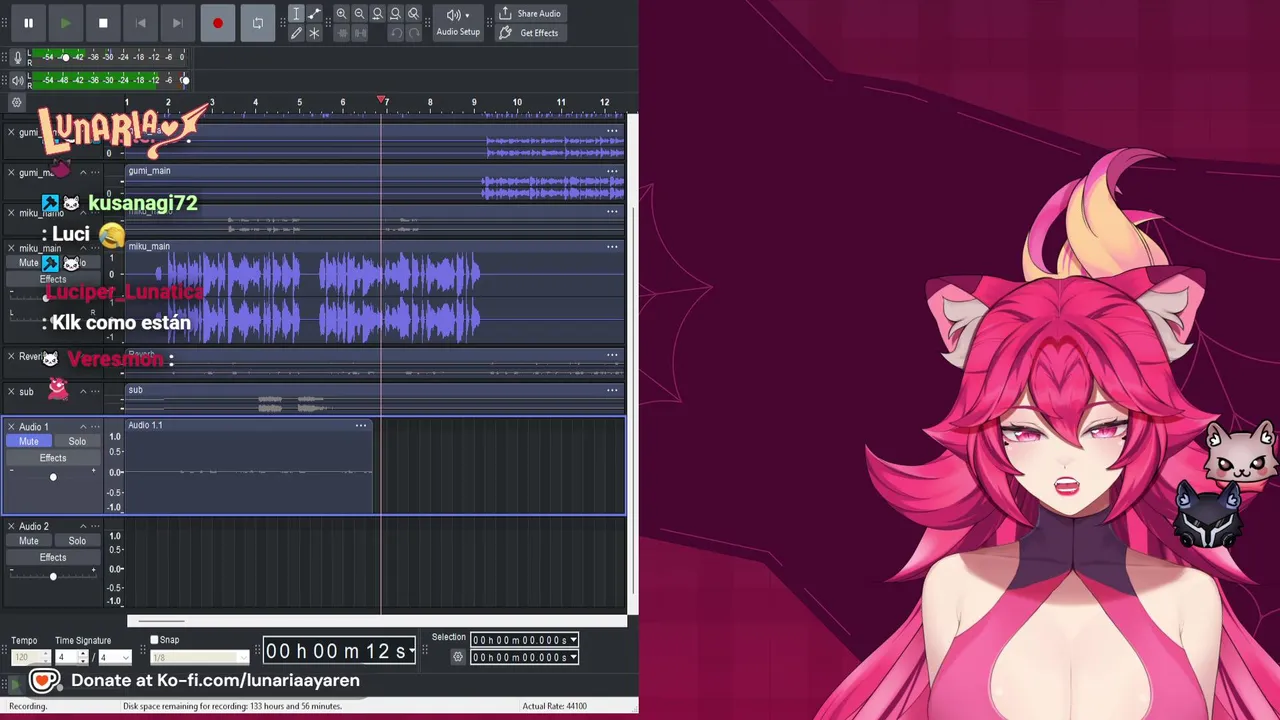1280x720 pixels.
Task: Open Selection toolbar settings gear
Action: [x=458, y=657]
